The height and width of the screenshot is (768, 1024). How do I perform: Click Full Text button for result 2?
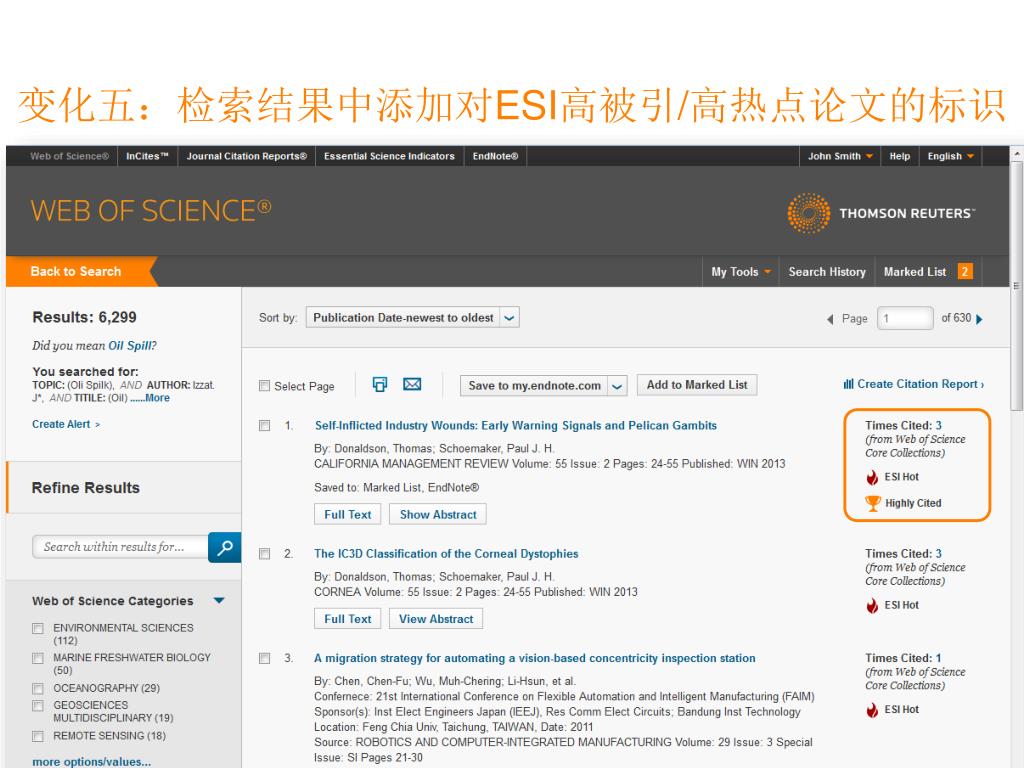coord(347,619)
